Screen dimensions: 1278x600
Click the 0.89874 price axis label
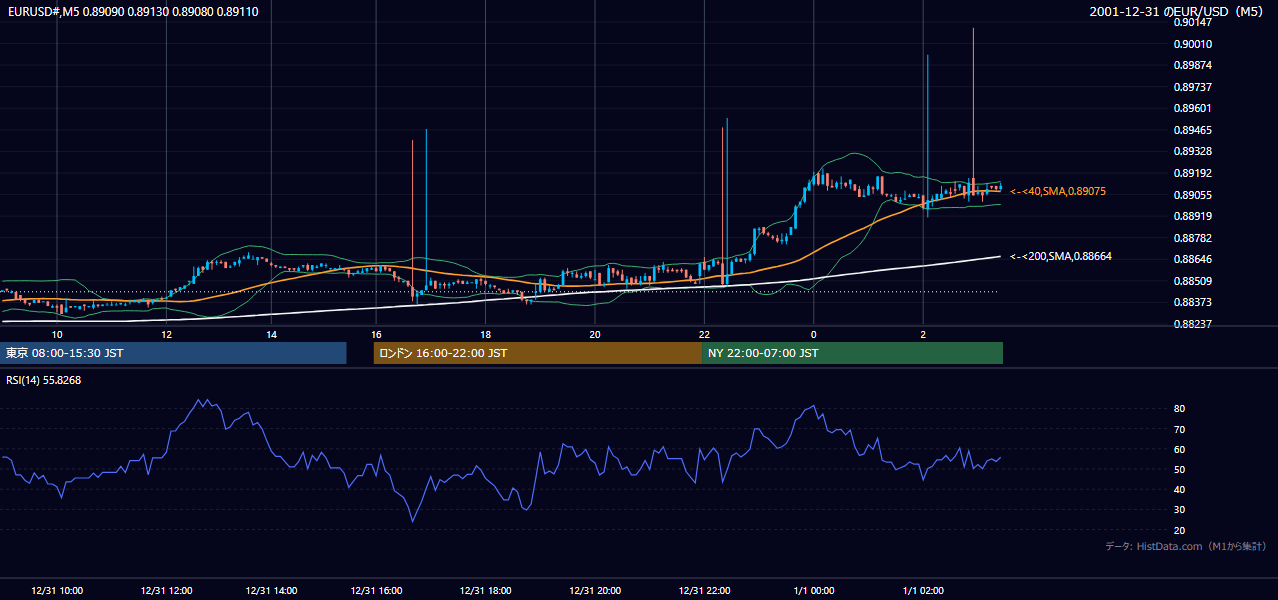tap(1192, 65)
